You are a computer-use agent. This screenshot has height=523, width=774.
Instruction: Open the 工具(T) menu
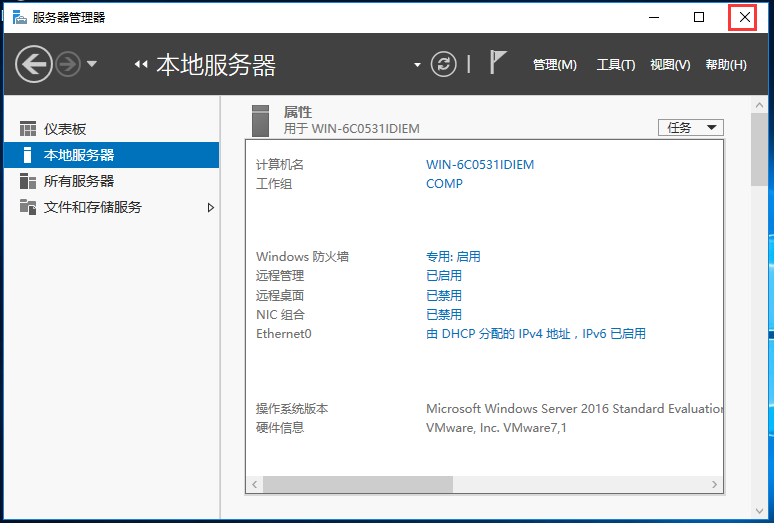(x=616, y=65)
